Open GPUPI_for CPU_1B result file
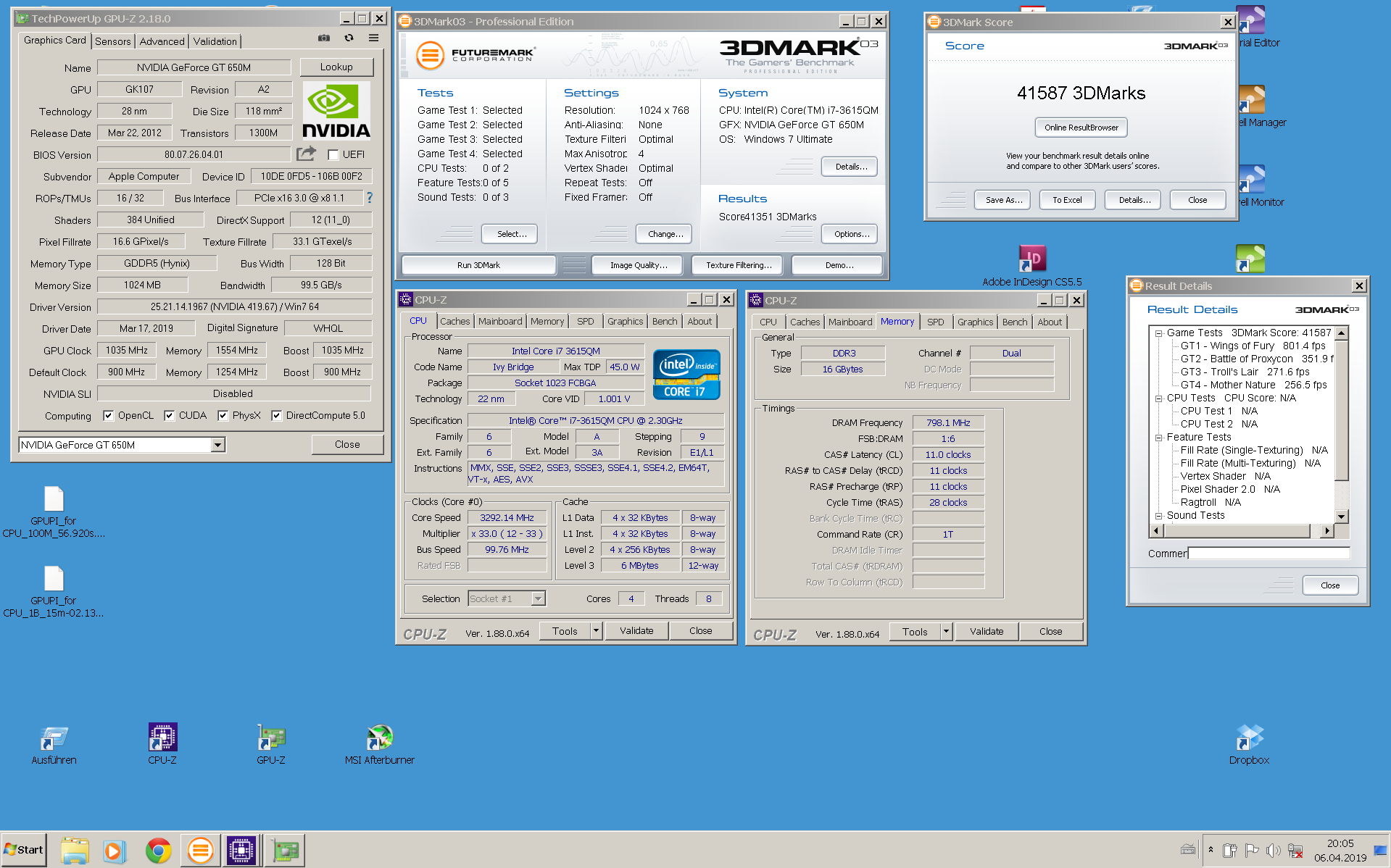This screenshot has width=1391, height=868. [x=54, y=592]
